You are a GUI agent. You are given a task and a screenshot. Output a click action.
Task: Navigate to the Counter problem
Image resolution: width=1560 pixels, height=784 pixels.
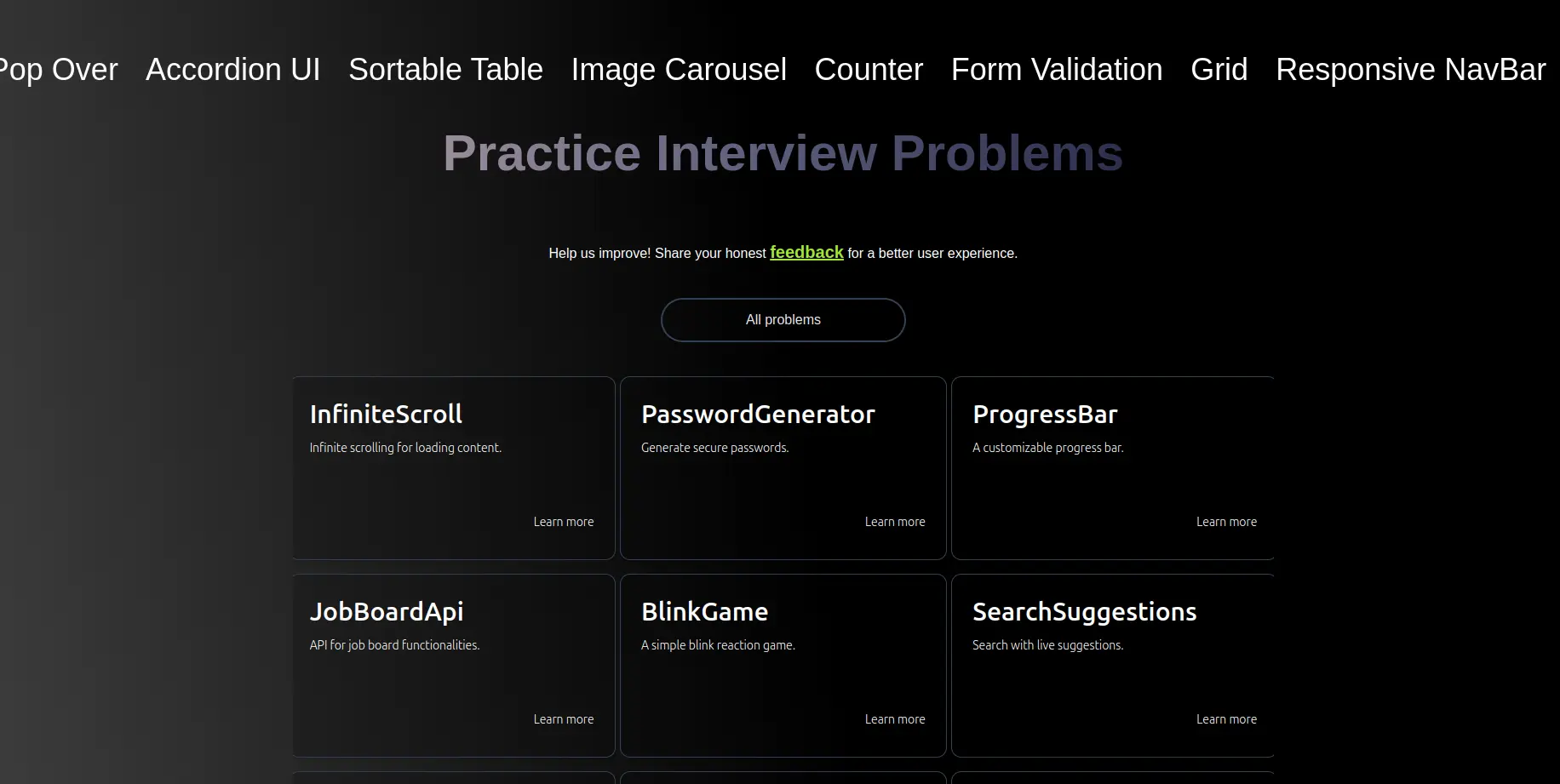click(x=869, y=70)
